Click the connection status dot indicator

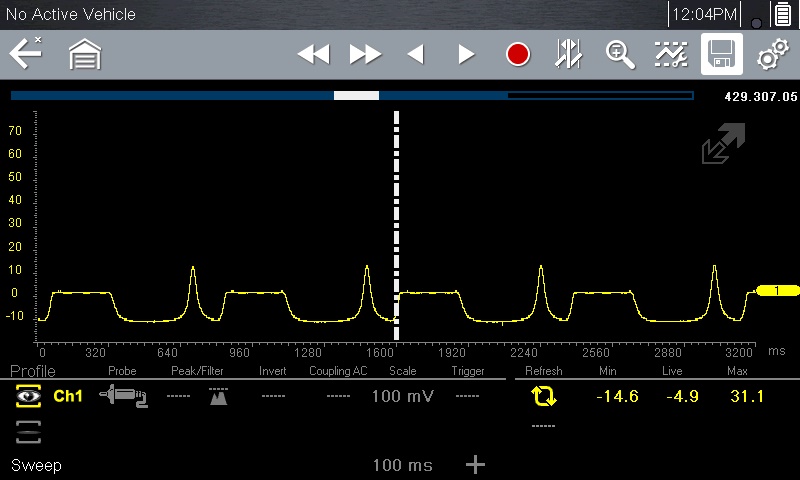click(x=757, y=23)
